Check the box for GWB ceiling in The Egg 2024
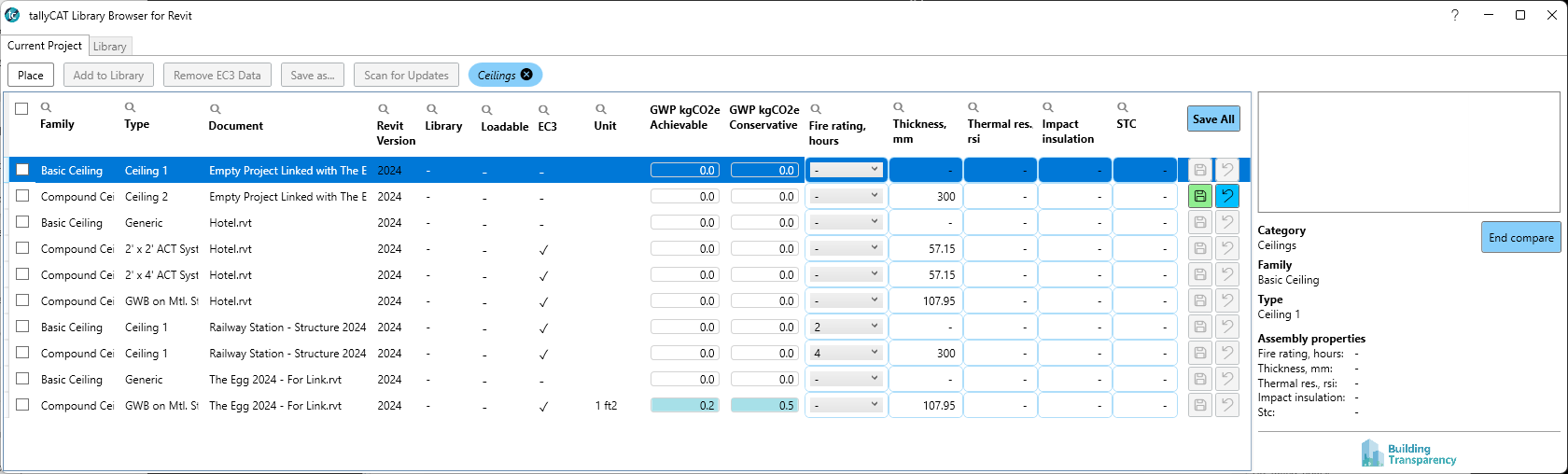1568x474 pixels. (22, 405)
